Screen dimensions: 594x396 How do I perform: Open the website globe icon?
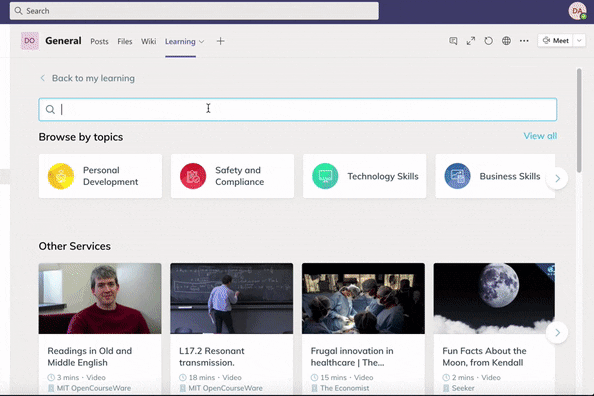[506, 41]
